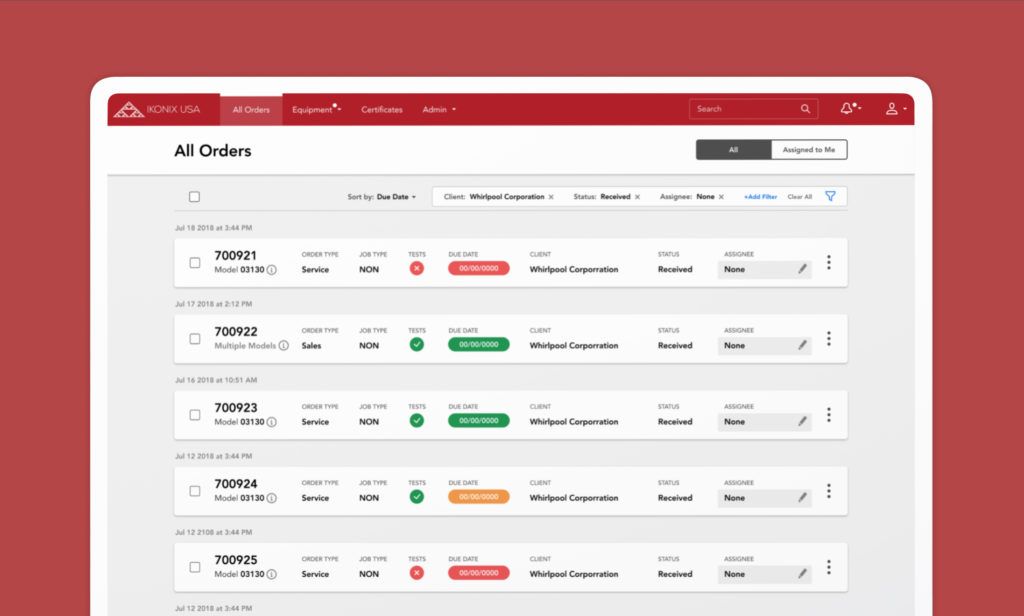Click the search magnifier icon
The height and width of the screenshot is (616, 1024).
[x=805, y=109]
